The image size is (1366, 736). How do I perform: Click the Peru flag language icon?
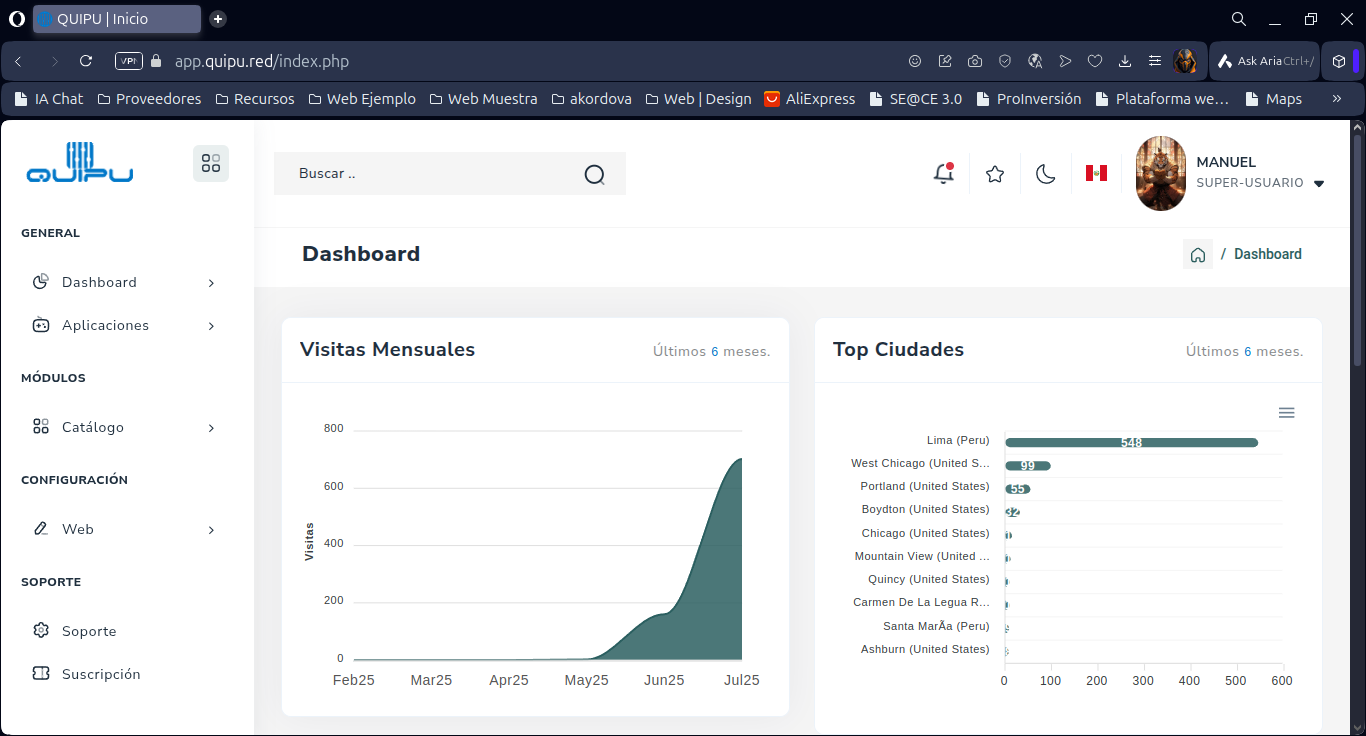[1096, 174]
